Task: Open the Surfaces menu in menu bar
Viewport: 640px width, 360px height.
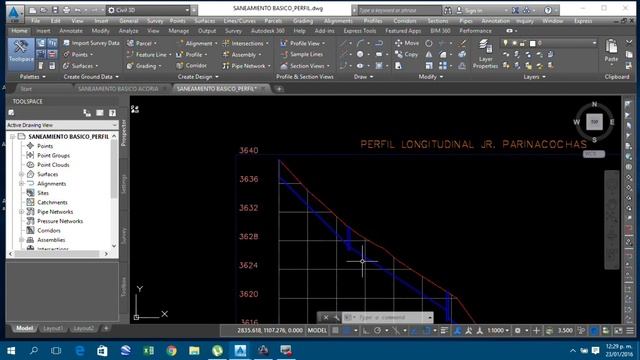Action: point(204,21)
